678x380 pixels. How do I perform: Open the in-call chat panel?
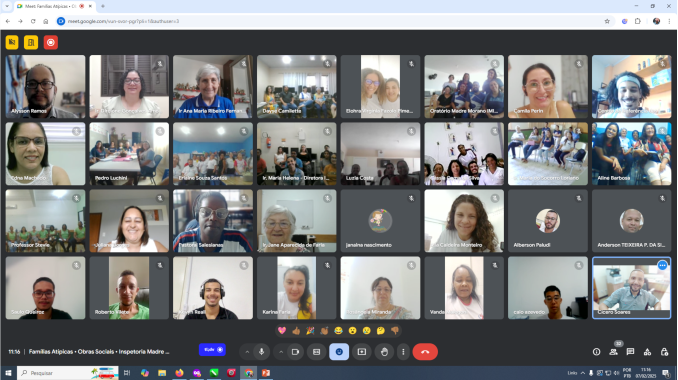[x=630, y=352]
